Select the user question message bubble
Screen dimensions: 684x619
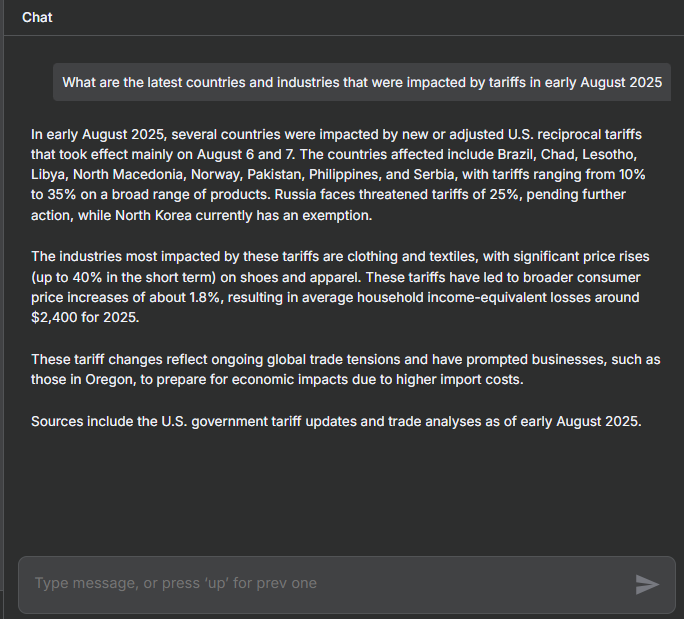click(362, 82)
